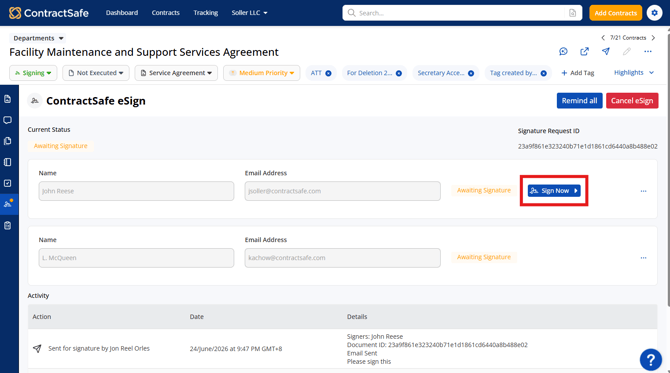Click the open-in-new-window share icon
The height and width of the screenshot is (373, 670).
click(x=584, y=51)
